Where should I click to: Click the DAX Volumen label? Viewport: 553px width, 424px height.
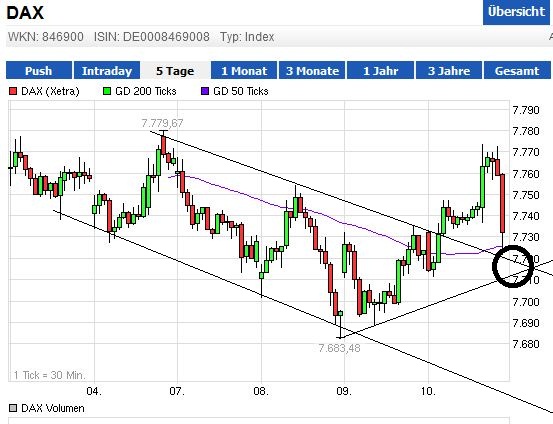[53, 408]
